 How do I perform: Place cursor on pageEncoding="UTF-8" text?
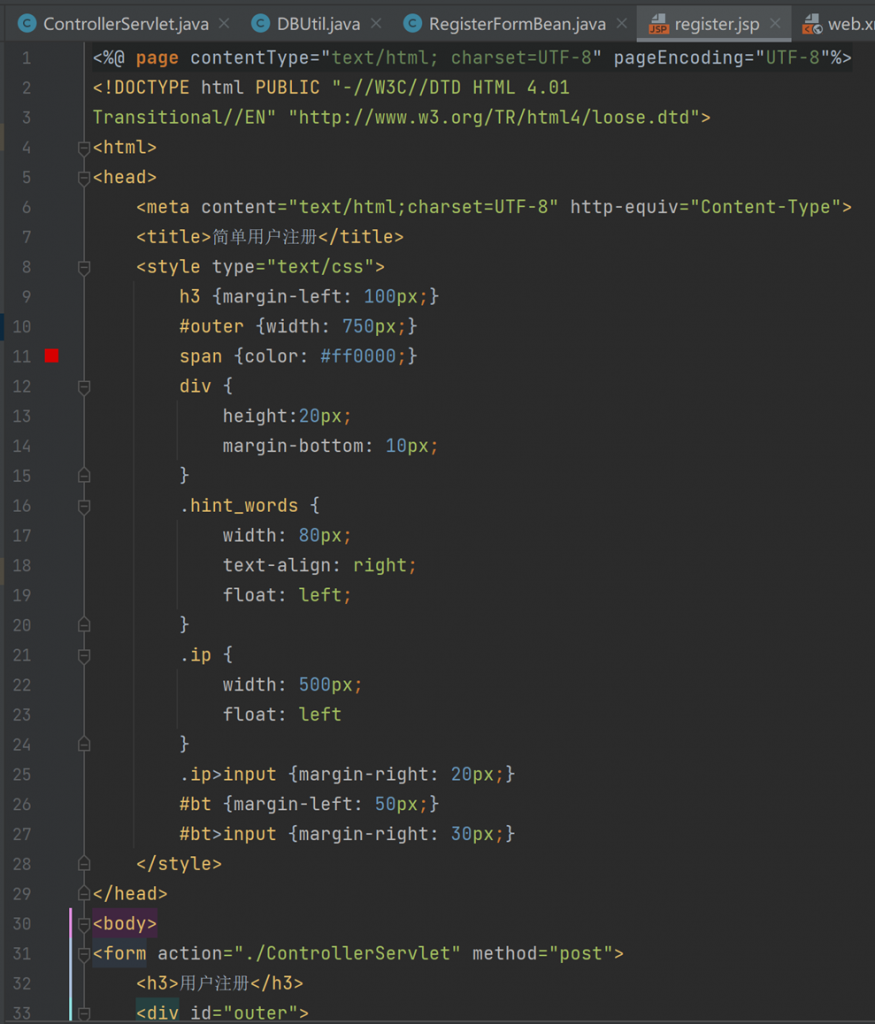coord(722,58)
